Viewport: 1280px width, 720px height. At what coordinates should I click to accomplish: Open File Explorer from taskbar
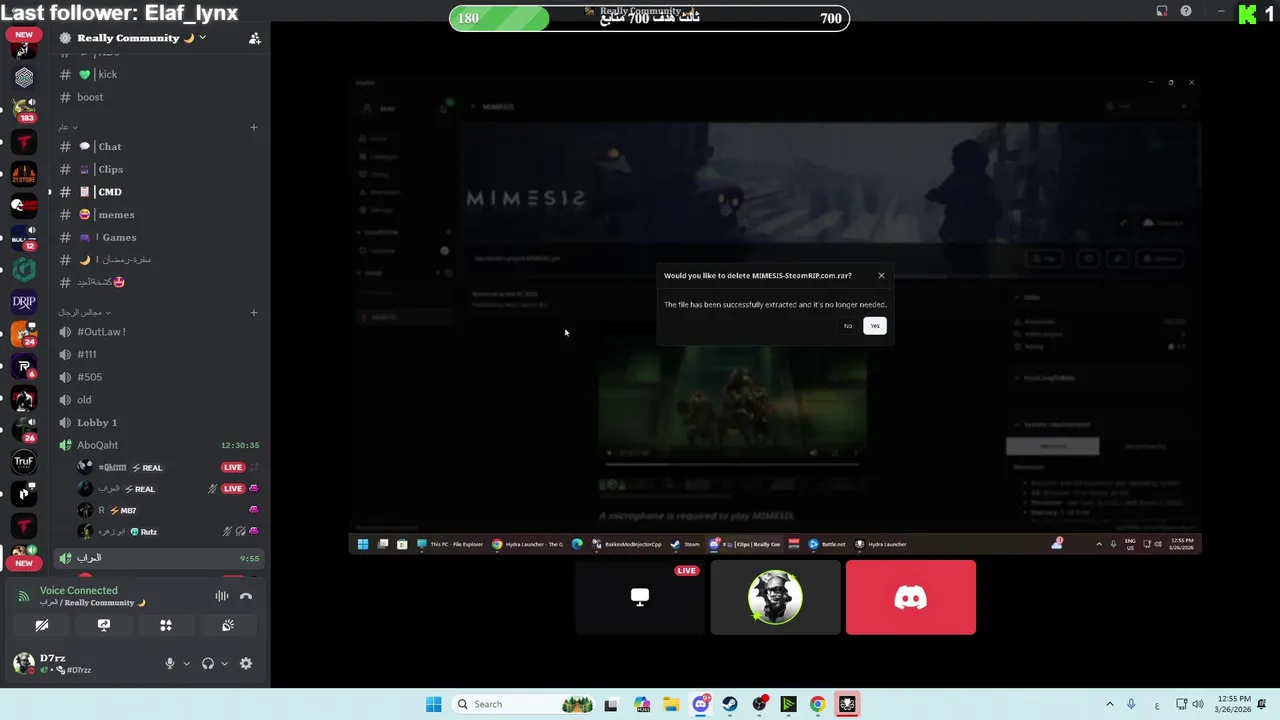(671, 704)
